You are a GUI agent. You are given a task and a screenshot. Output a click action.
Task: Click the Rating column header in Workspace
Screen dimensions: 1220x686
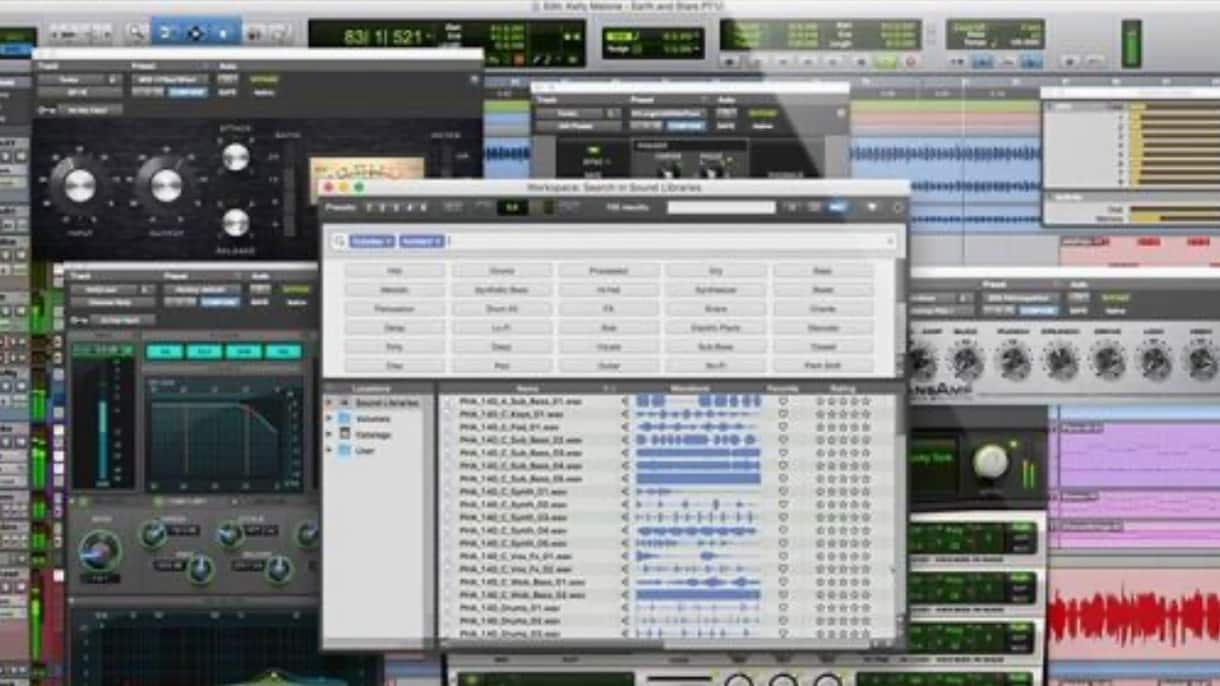842,388
